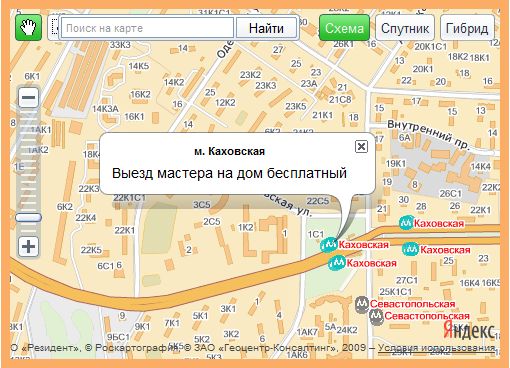Click the Найти search button

(x=266, y=28)
